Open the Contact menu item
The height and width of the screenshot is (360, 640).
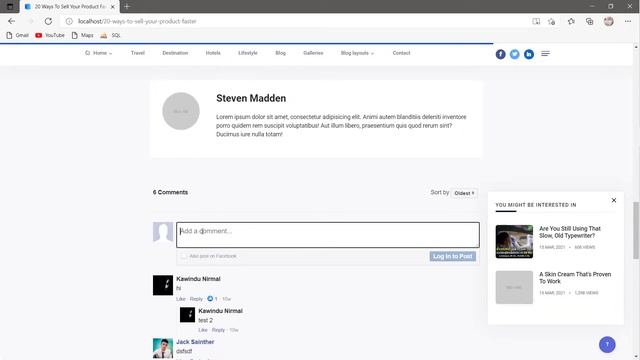click(401, 53)
